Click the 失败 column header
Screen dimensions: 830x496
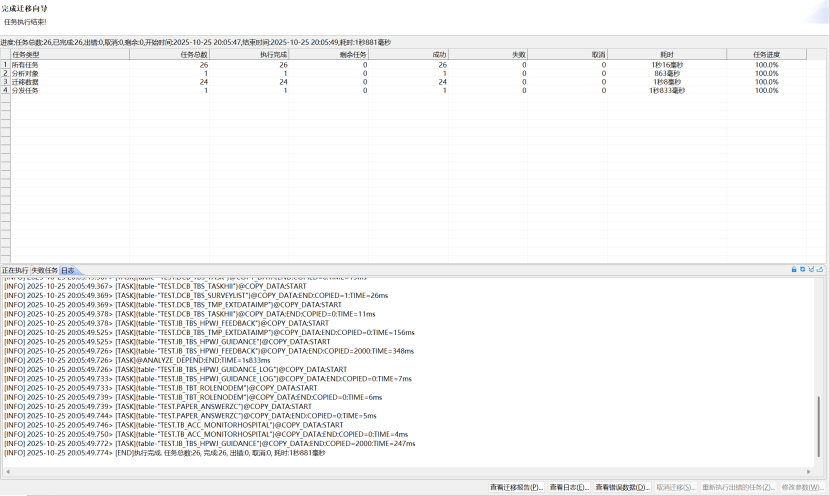coord(488,55)
